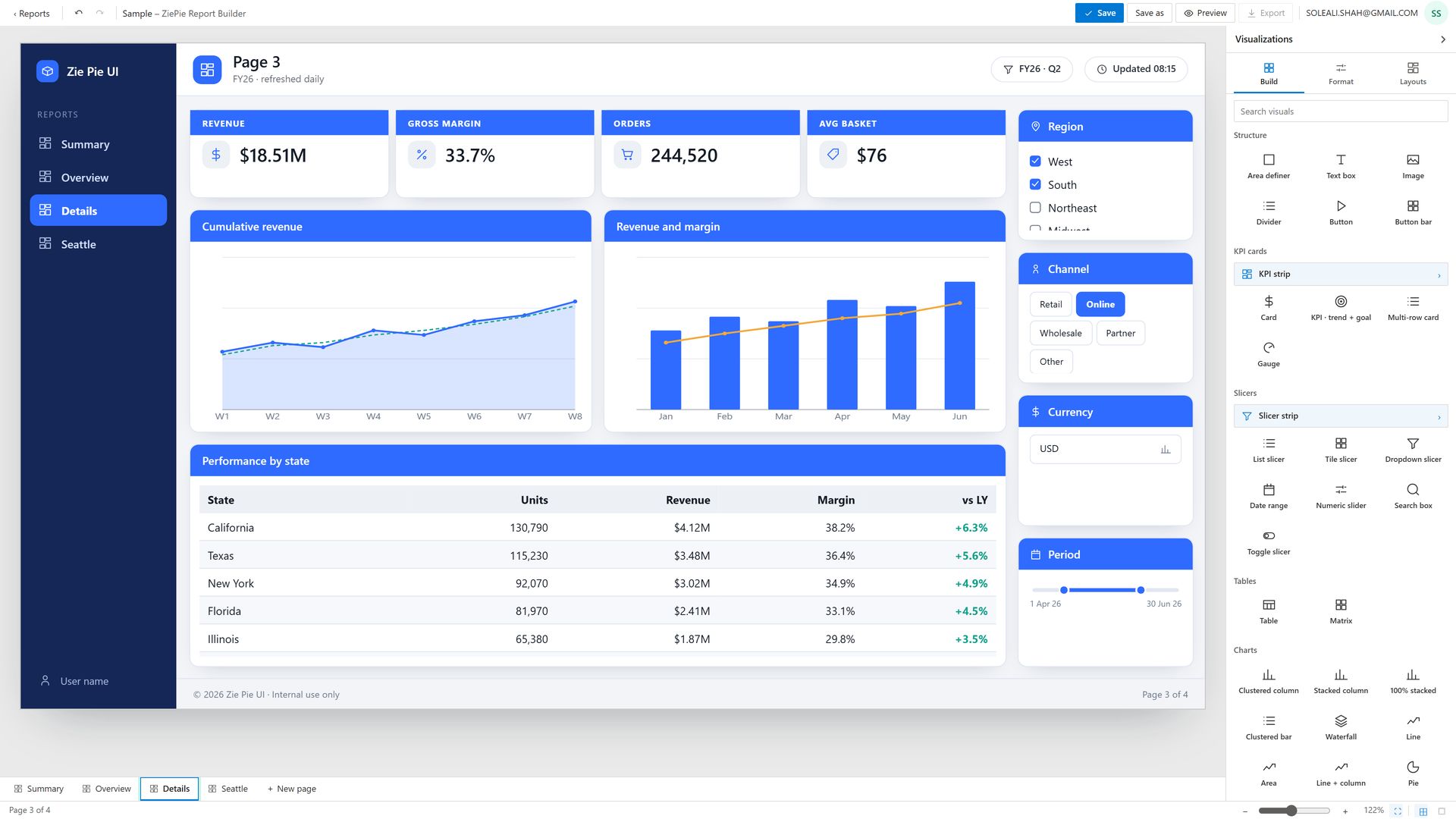Screen dimensions: 1456x819
Task: Add a New page
Action: tap(291, 789)
